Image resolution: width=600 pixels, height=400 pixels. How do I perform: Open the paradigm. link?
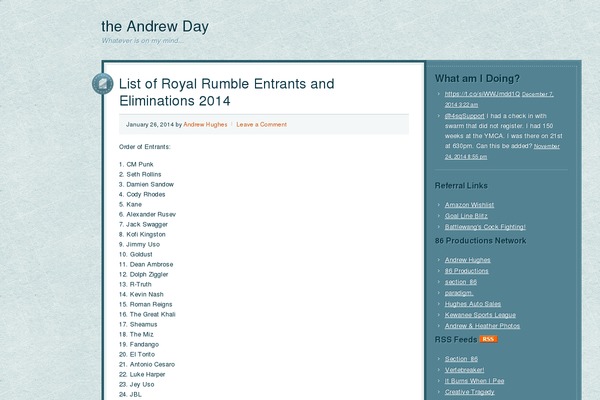tap(458, 293)
